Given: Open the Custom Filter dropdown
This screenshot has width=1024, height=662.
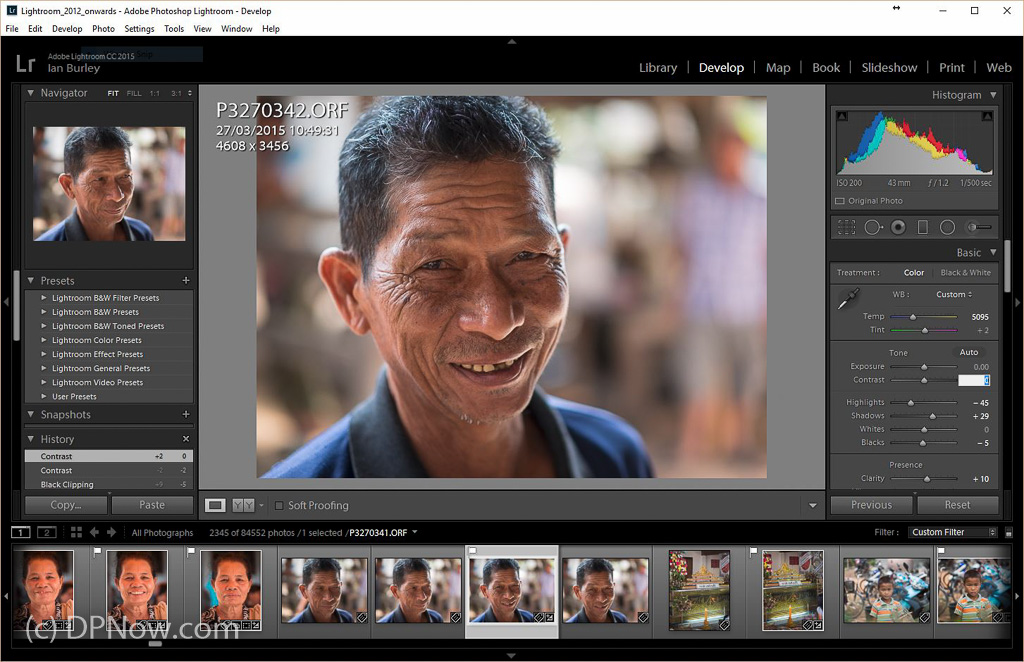Looking at the screenshot, I should click(x=953, y=533).
